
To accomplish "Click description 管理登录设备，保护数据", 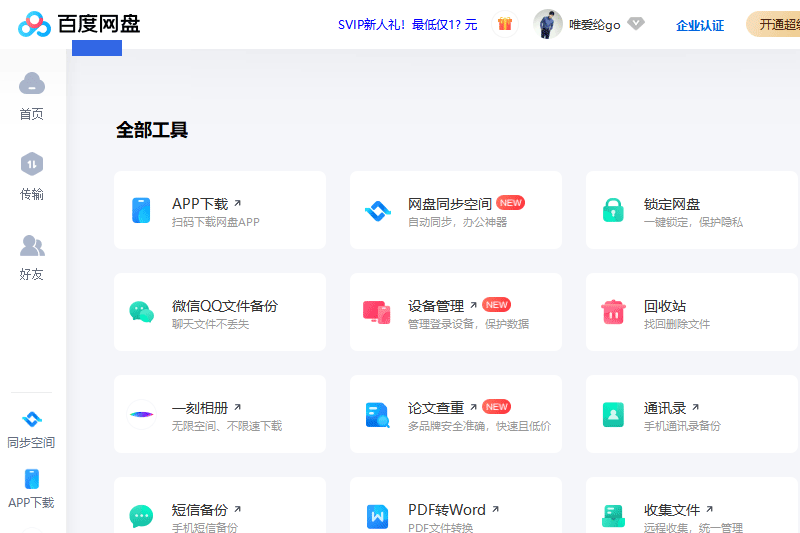I will [468, 324].
